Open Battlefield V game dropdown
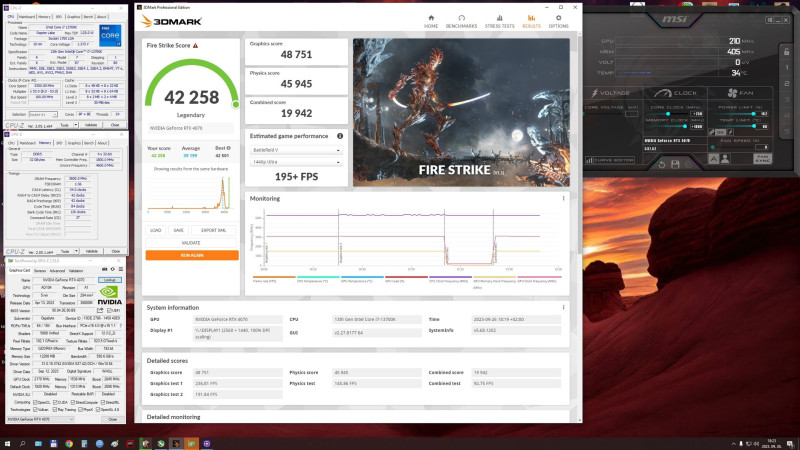The image size is (800, 450). tap(296, 150)
